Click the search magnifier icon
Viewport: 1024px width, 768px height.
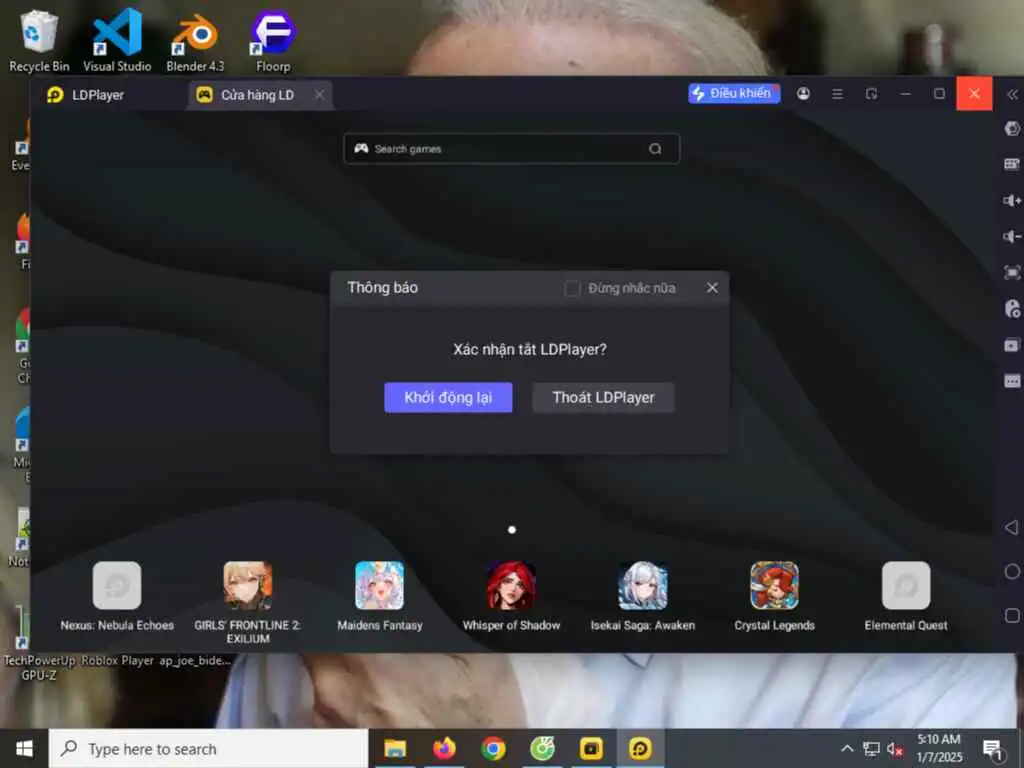[655, 149]
